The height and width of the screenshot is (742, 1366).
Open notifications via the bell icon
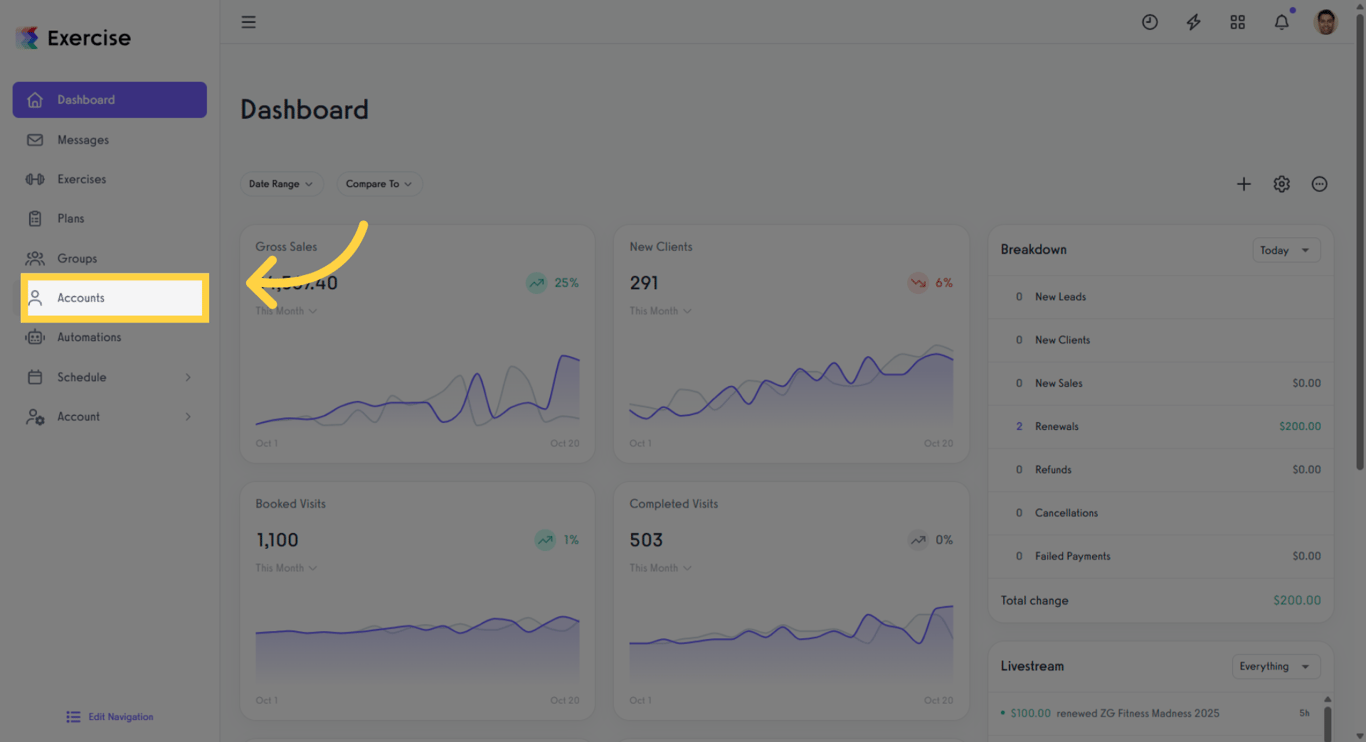[x=1281, y=21]
